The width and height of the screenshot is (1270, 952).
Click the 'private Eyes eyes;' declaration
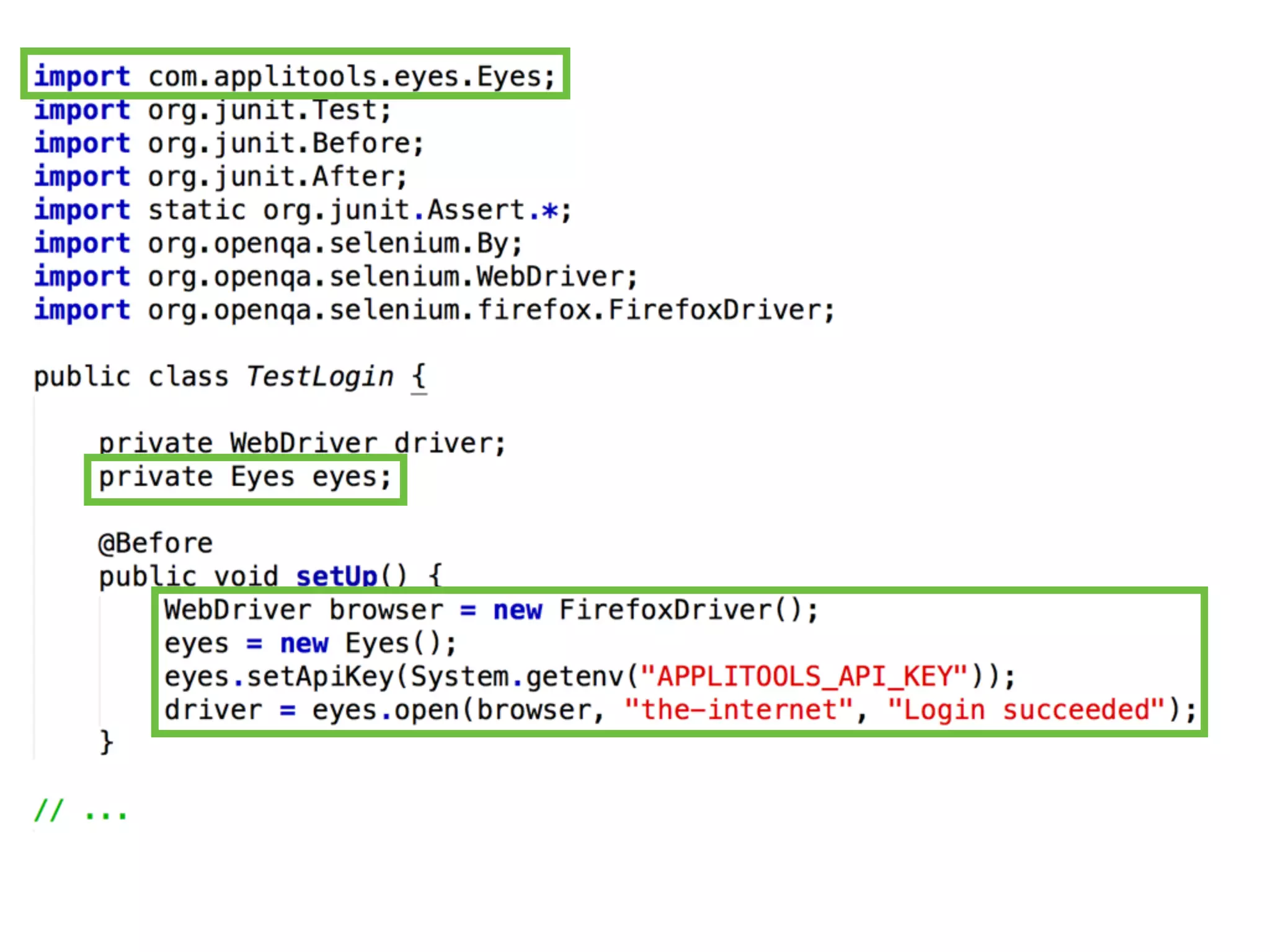245,478
